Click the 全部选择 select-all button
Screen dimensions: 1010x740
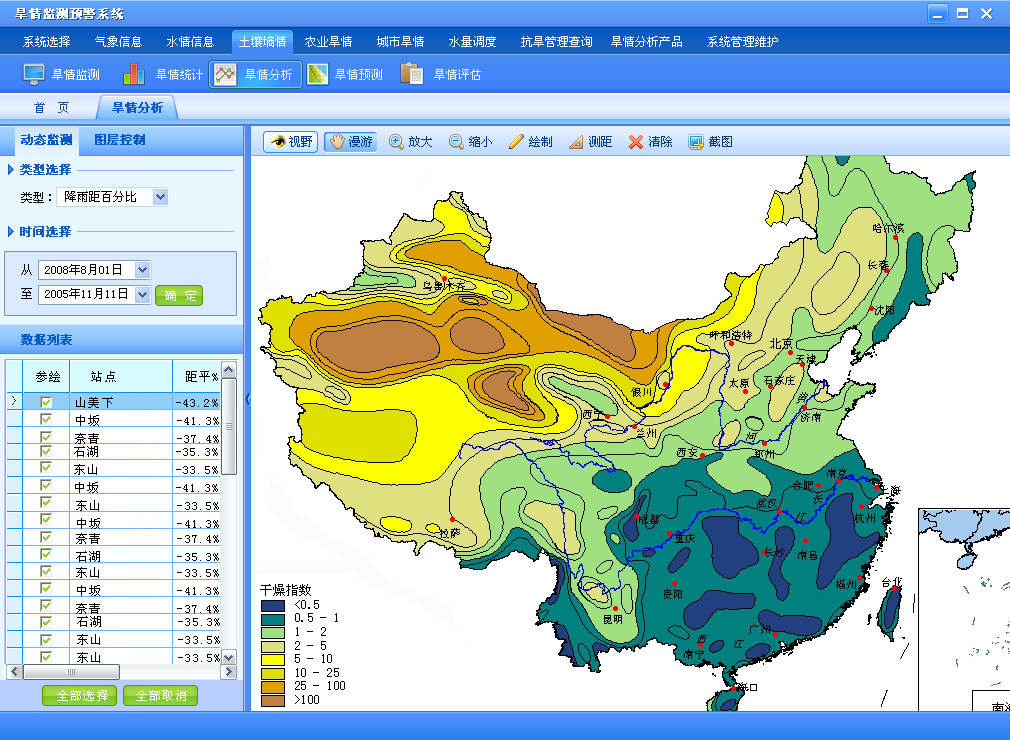click(80, 696)
